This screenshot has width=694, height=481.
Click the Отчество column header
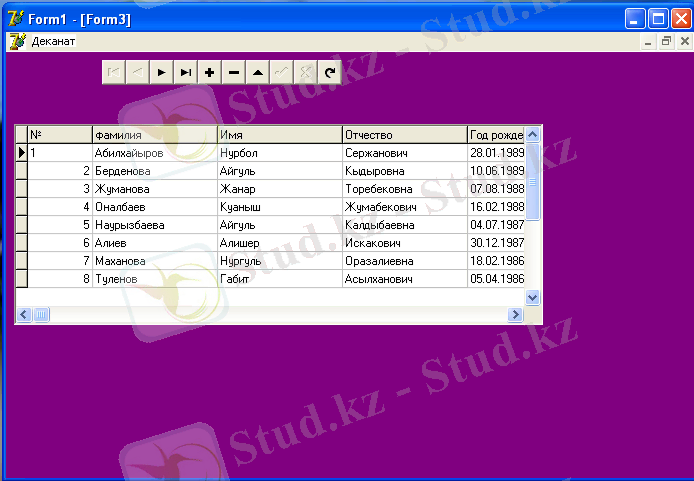coord(404,135)
